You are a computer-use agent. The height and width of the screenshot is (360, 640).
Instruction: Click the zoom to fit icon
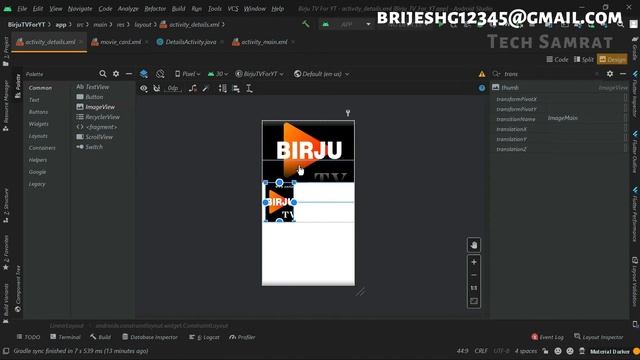474,301
